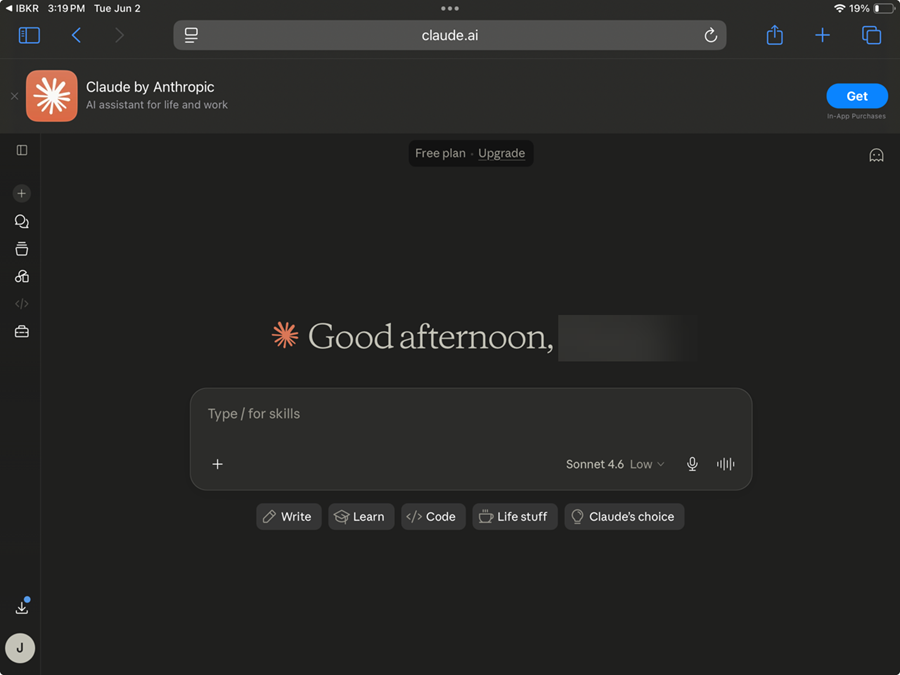Click the 'Free plan' text
The width and height of the screenshot is (900, 675).
point(440,153)
